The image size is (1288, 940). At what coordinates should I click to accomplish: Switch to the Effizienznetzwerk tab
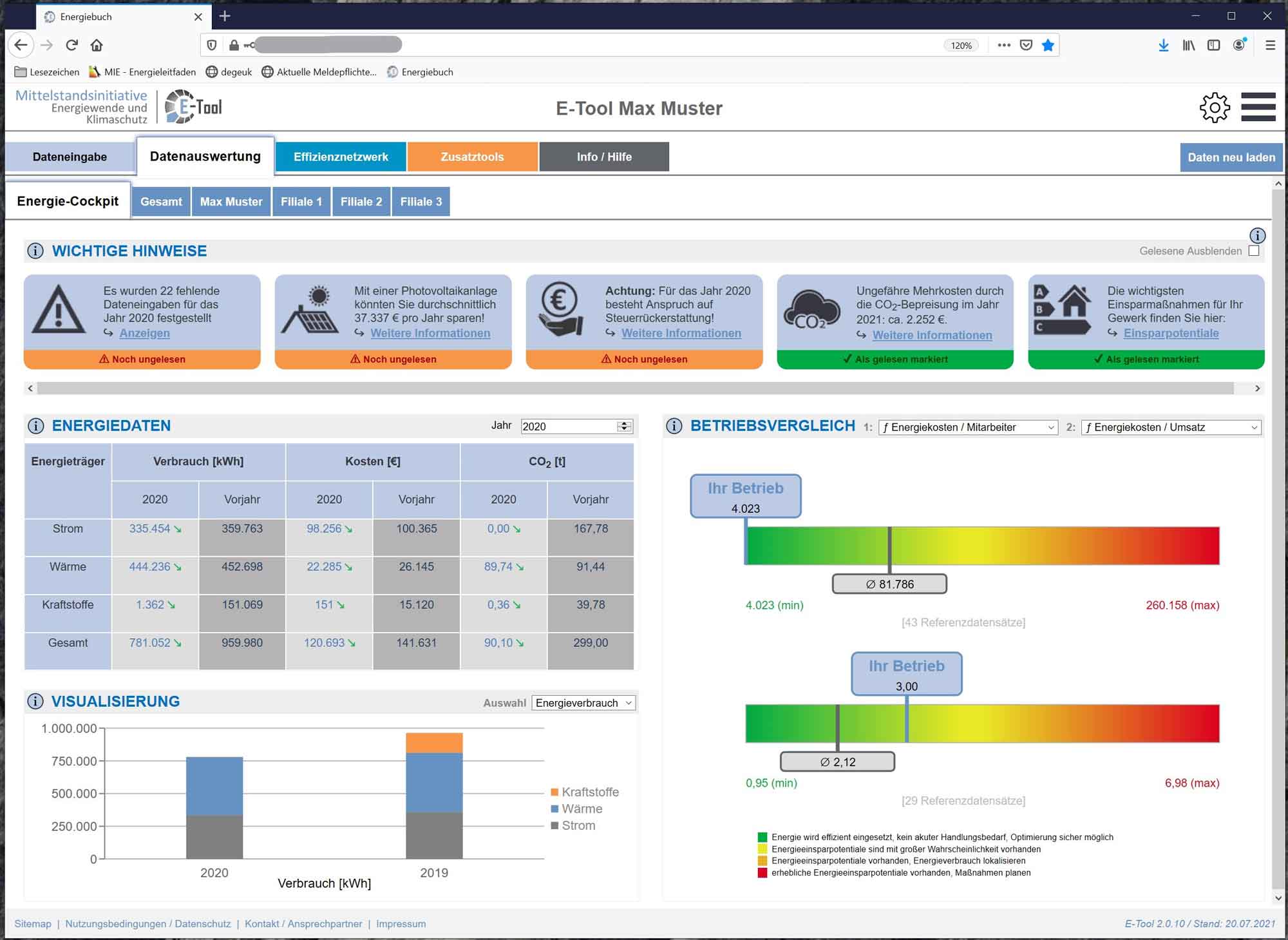tap(341, 157)
